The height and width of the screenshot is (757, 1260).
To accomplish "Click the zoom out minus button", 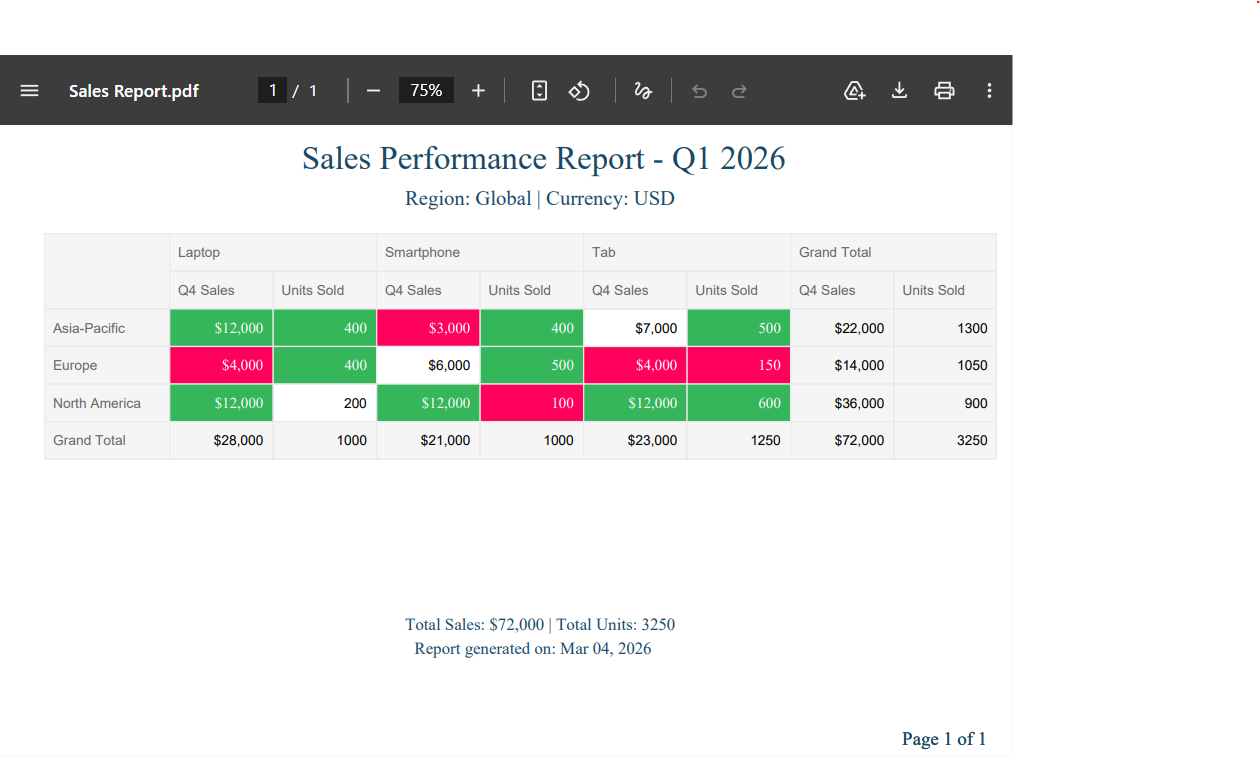I will tap(373, 91).
